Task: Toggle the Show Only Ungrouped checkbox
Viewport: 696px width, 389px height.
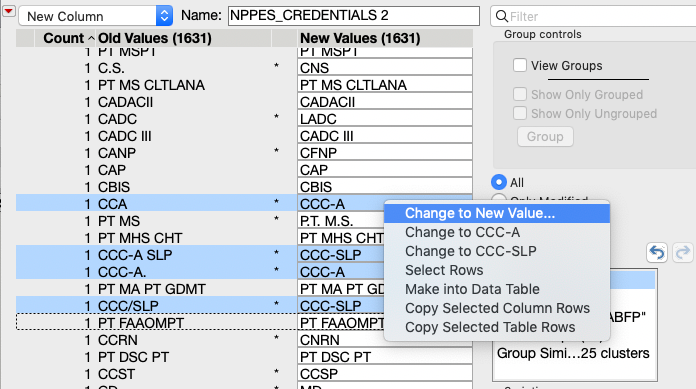Action: (520, 113)
